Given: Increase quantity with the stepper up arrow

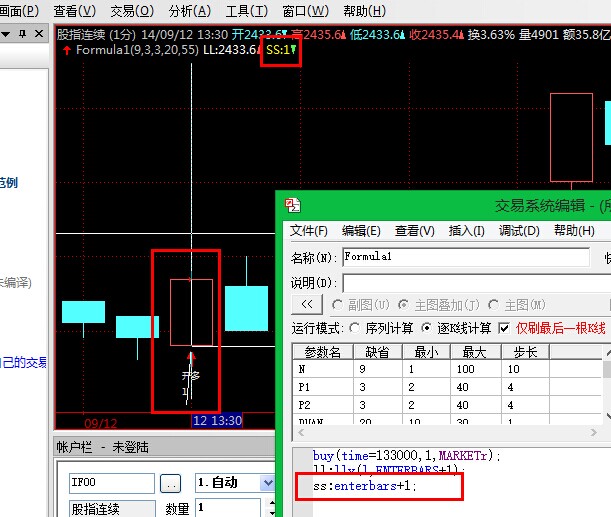Looking at the screenshot, I should tap(272, 504).
